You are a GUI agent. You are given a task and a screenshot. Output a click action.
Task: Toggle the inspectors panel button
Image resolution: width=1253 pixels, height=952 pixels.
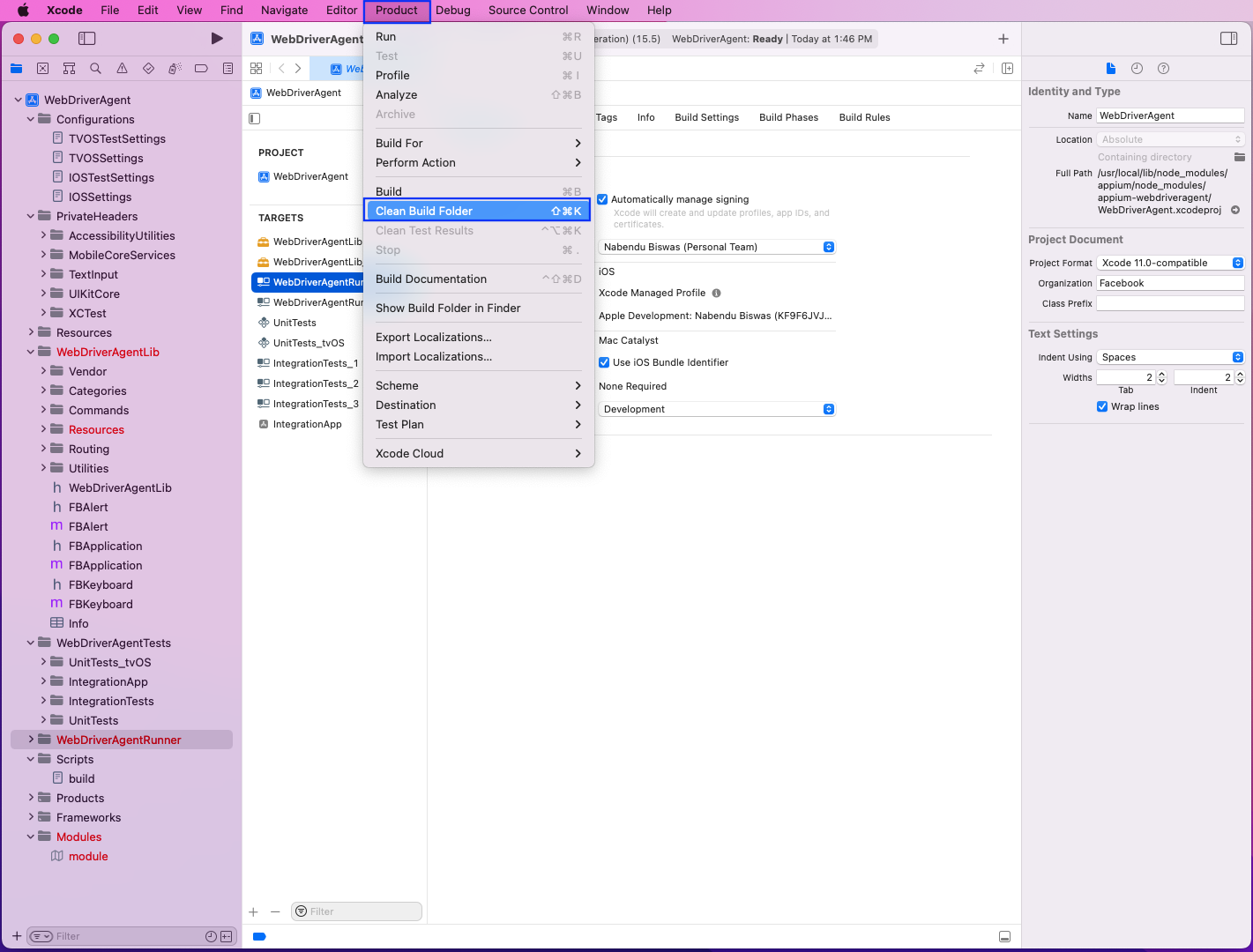coord(1228,39)
